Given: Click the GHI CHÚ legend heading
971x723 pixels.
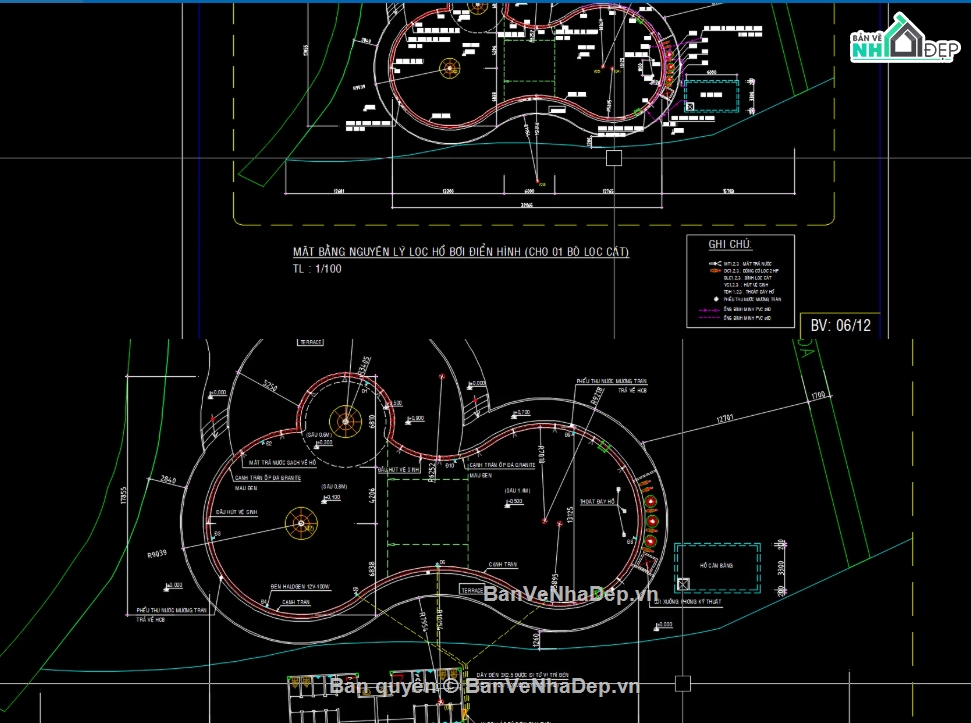Looking at the screenshot, I should [730, 245].
